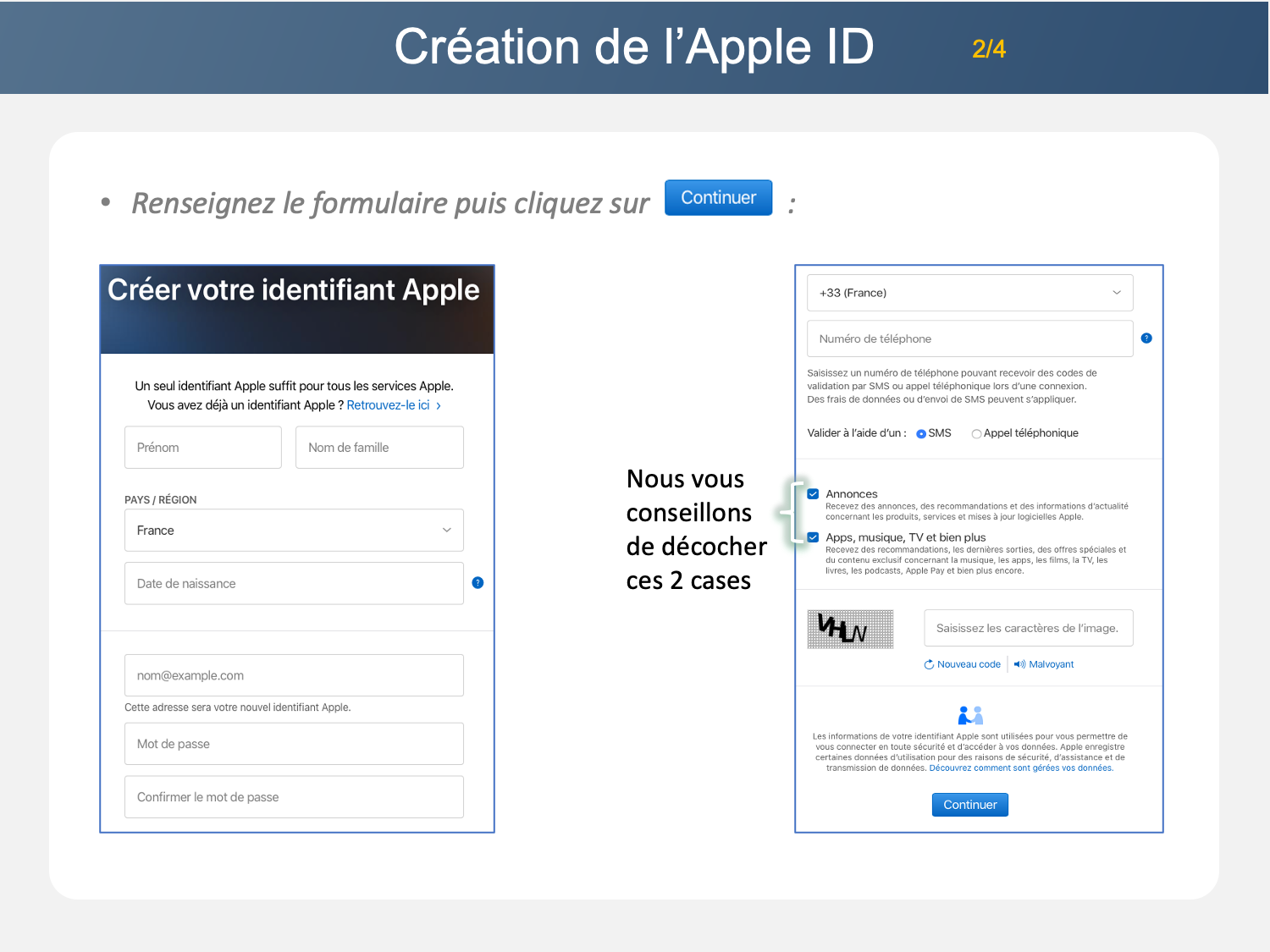Click the Saisissez les caractères de l'image field
Screen dimensions: 1270x952
[x=1028, y=628]
